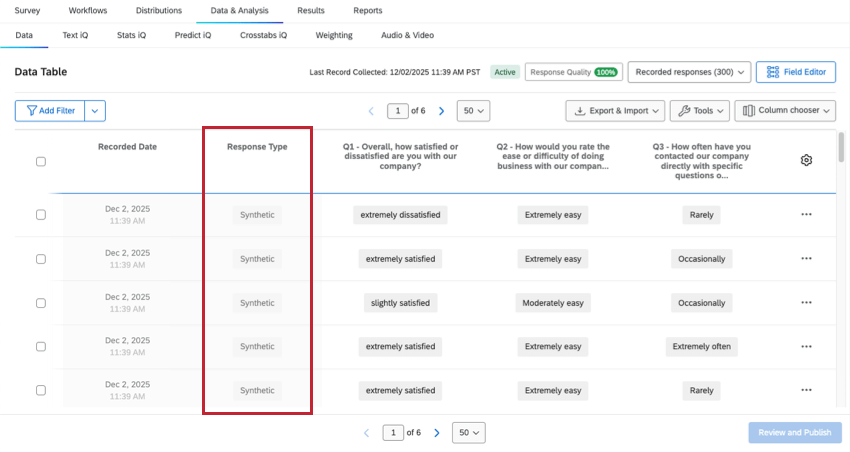Click the Add Filter button
Screen dimensions: 850x452
click(49, 111)
